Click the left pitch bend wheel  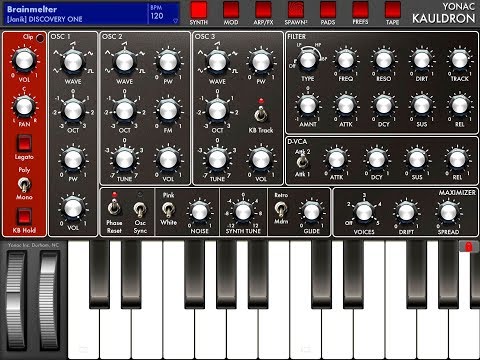pyautogui.click(x=16, y=301)
